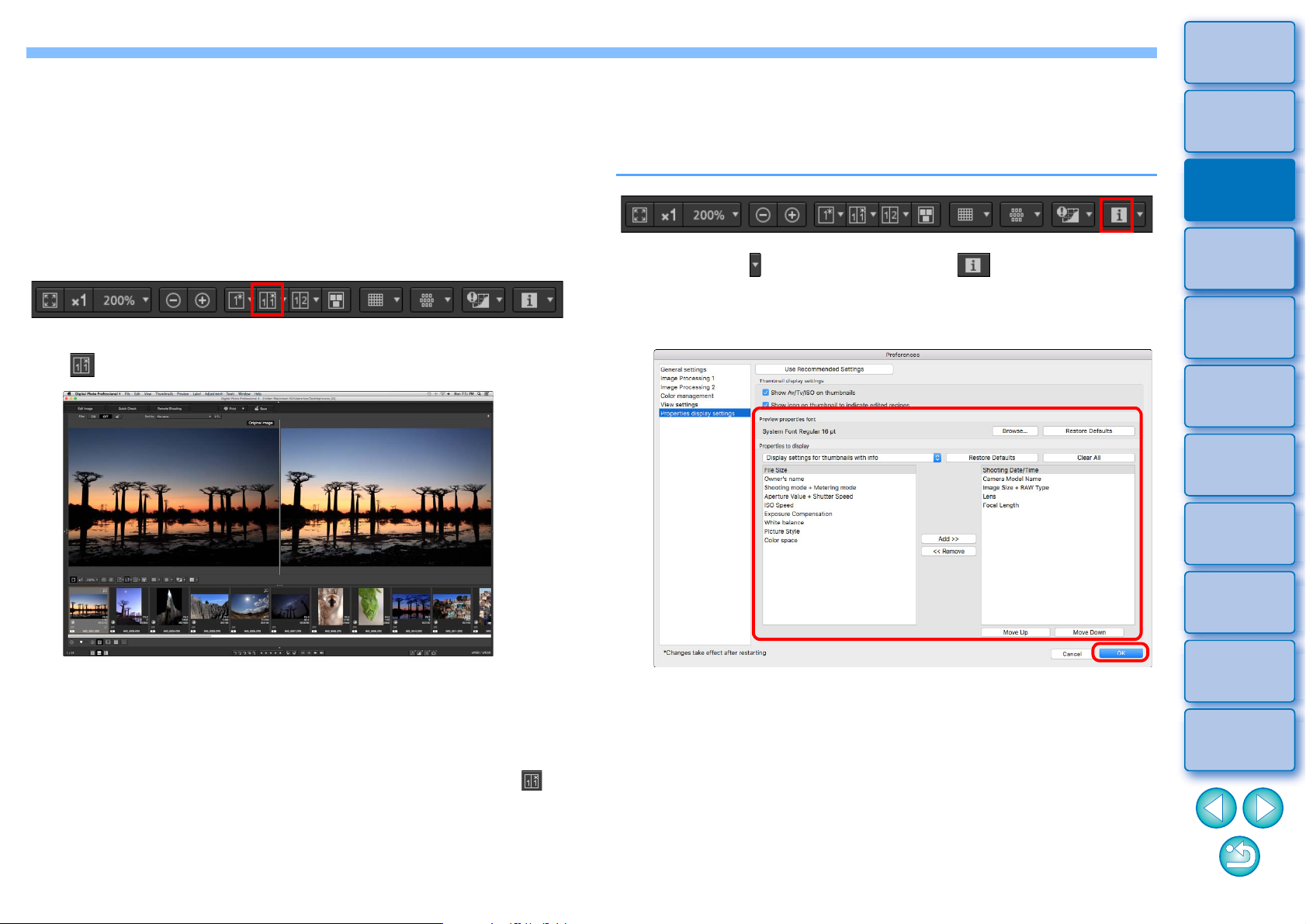Click multi-layout icon in the lower-left toolbar
The image size is (1306, 924).
pos(336,300)
